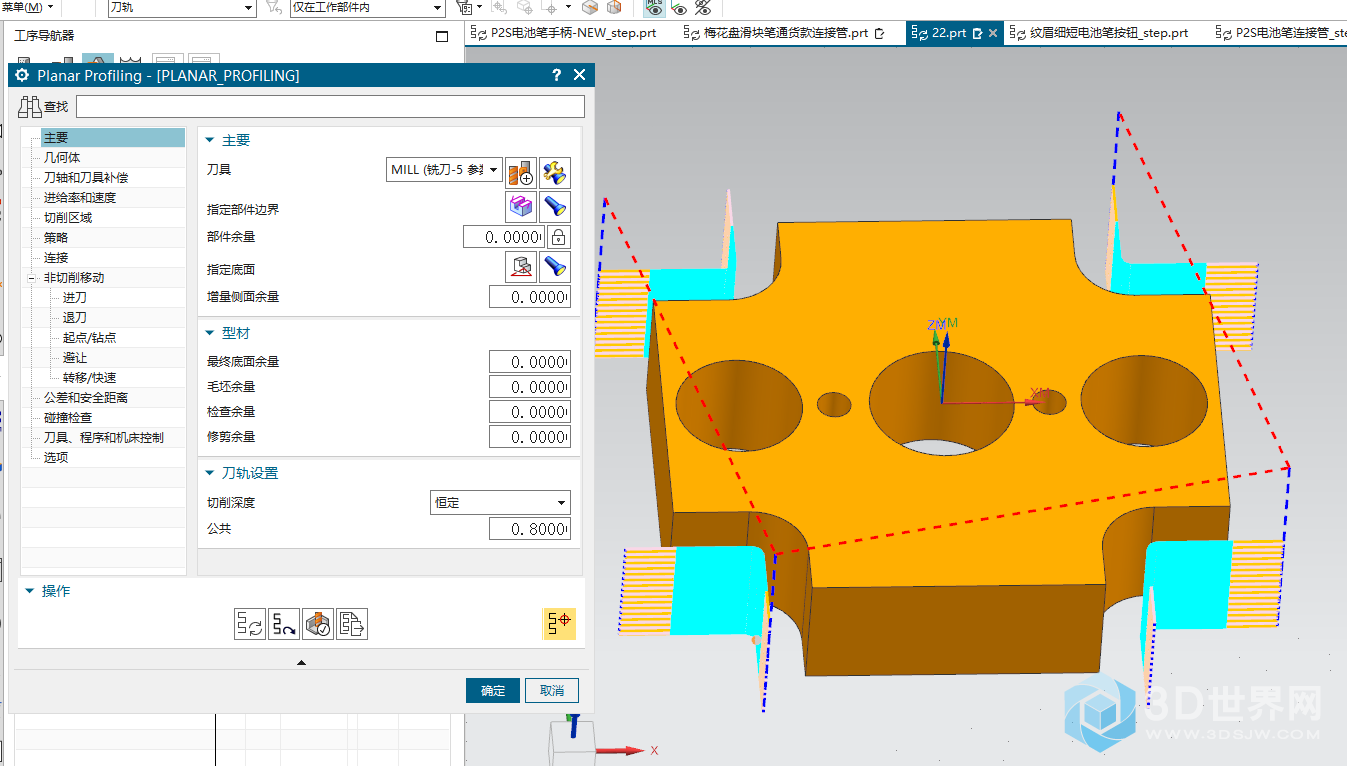Screen dimensions: 1347x766
Task: Collapse the 刀轨设置 section
Action: click(x=210, y=473)
